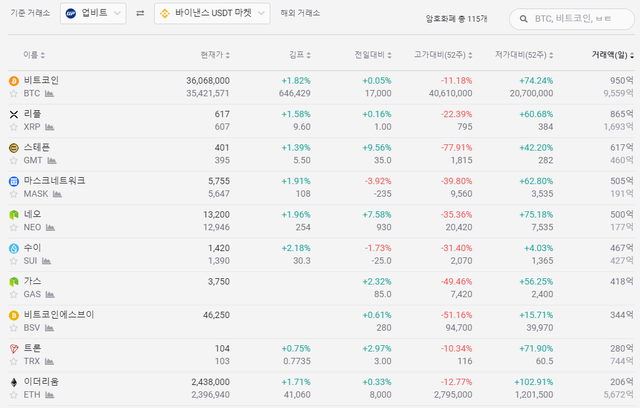Favorite GMT with the star
640x408 pixels.
coord(14,161)
